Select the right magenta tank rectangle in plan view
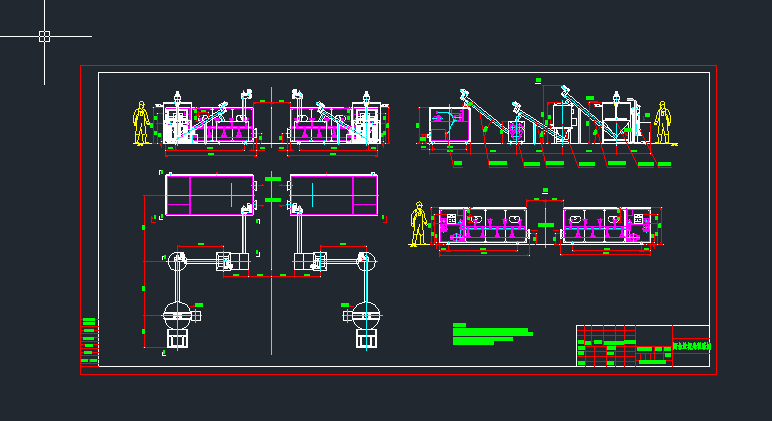Viewport: 772px width, 421px height. point(334,194)
